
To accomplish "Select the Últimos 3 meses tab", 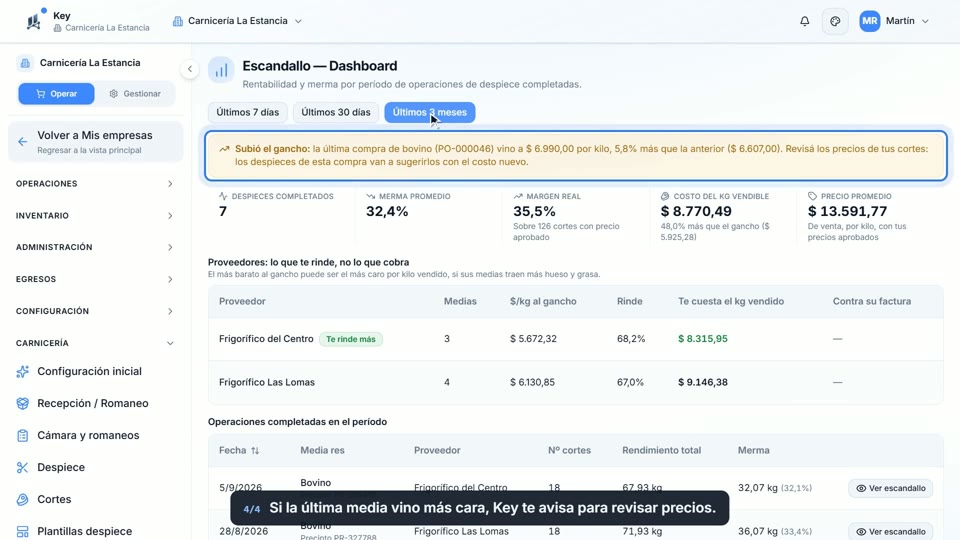I will tap(430, 113).
